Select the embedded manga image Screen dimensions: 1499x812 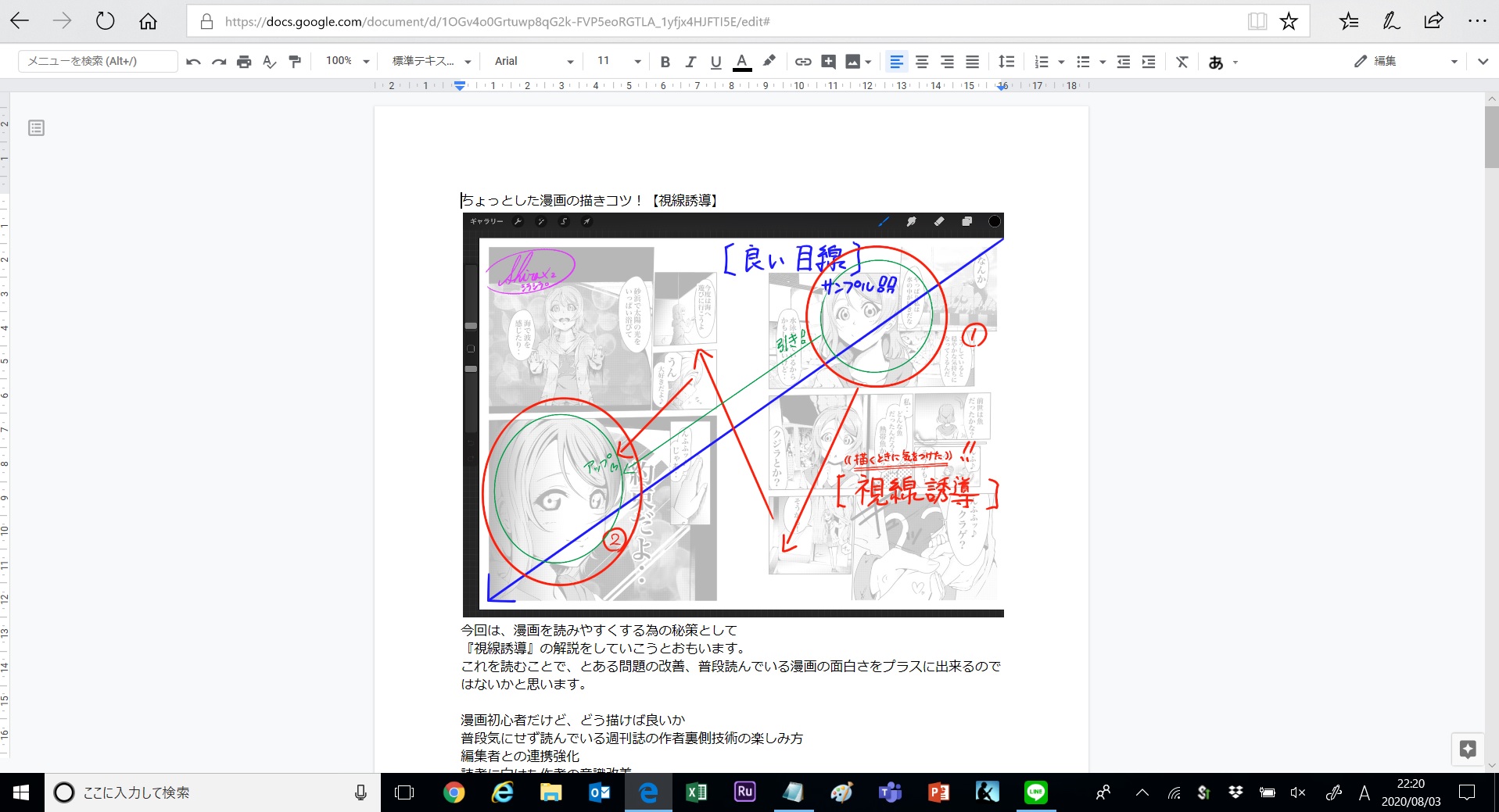click(733, 415)
